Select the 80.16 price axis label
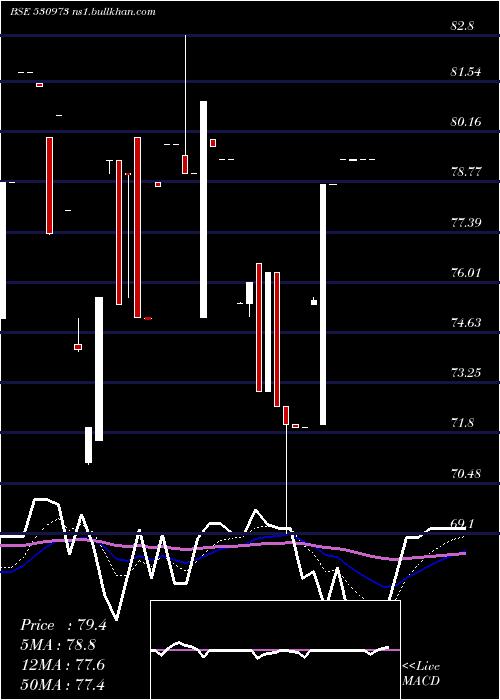The height and width of the screenshot is (700, 500). 466,121
